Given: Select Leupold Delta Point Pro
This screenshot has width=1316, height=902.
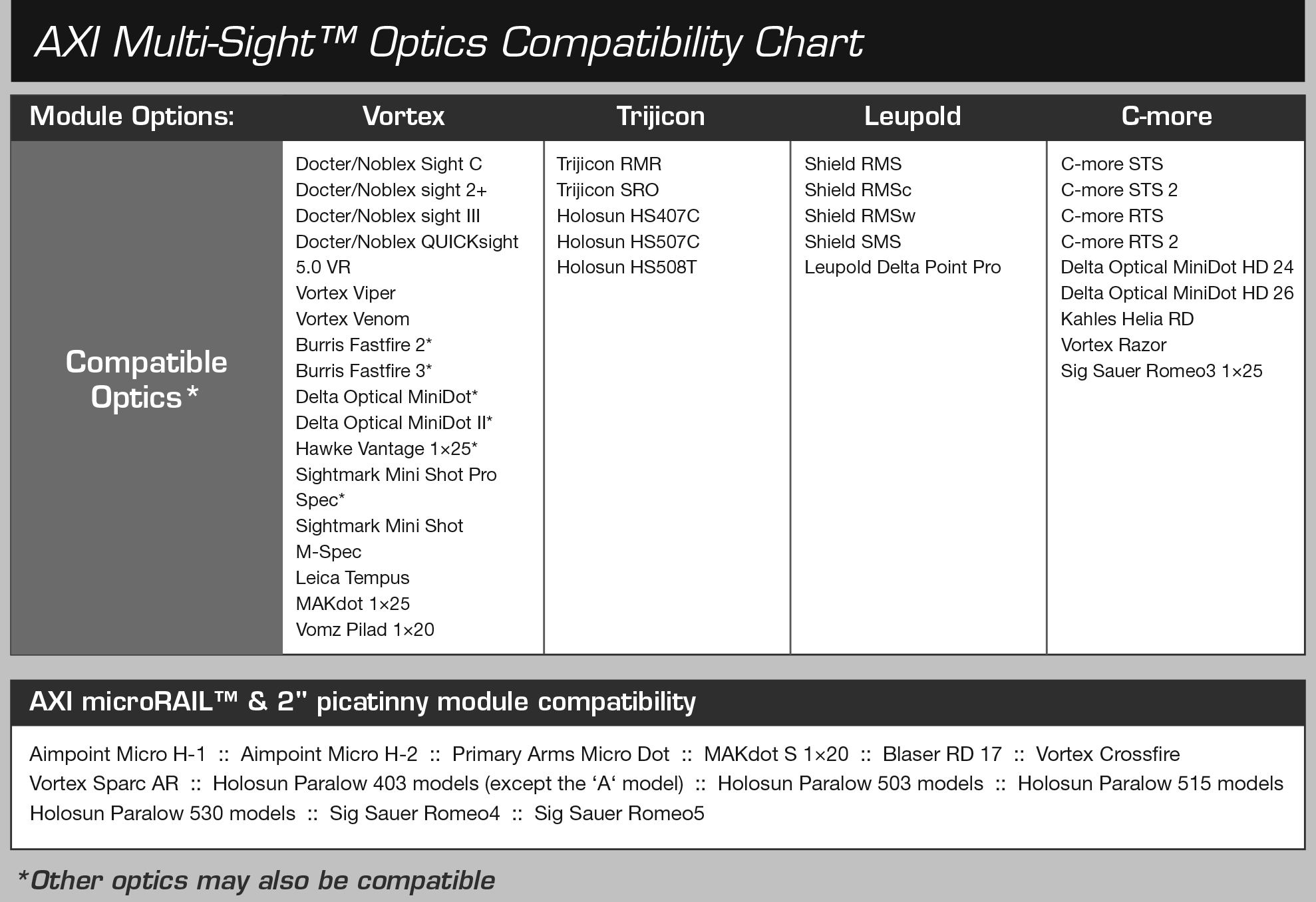Looking at the screenshot, I should [902, 267].
